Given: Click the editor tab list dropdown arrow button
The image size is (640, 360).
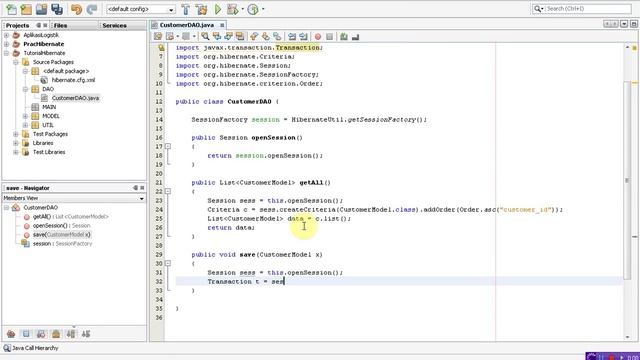Looking at the screenshot, I should (624, 24).
